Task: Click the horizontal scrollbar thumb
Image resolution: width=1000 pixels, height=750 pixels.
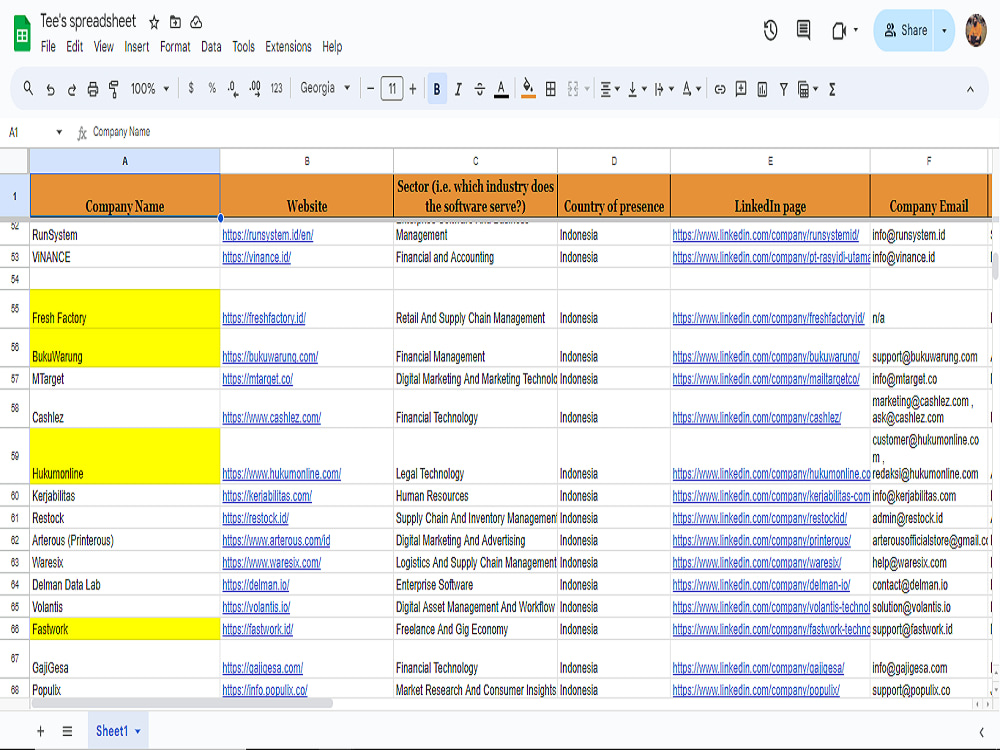Action: [x=182, y=703]
